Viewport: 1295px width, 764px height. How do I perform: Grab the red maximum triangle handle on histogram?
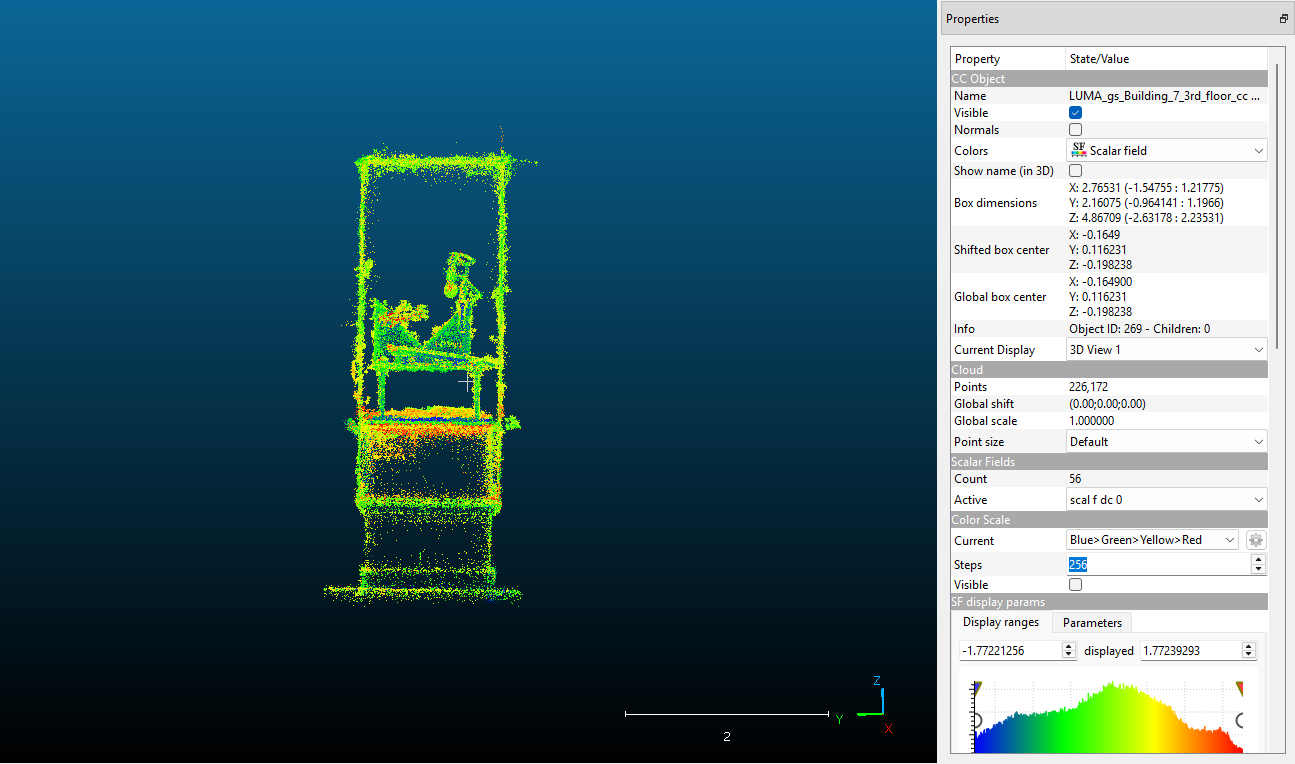[1240, 688]
